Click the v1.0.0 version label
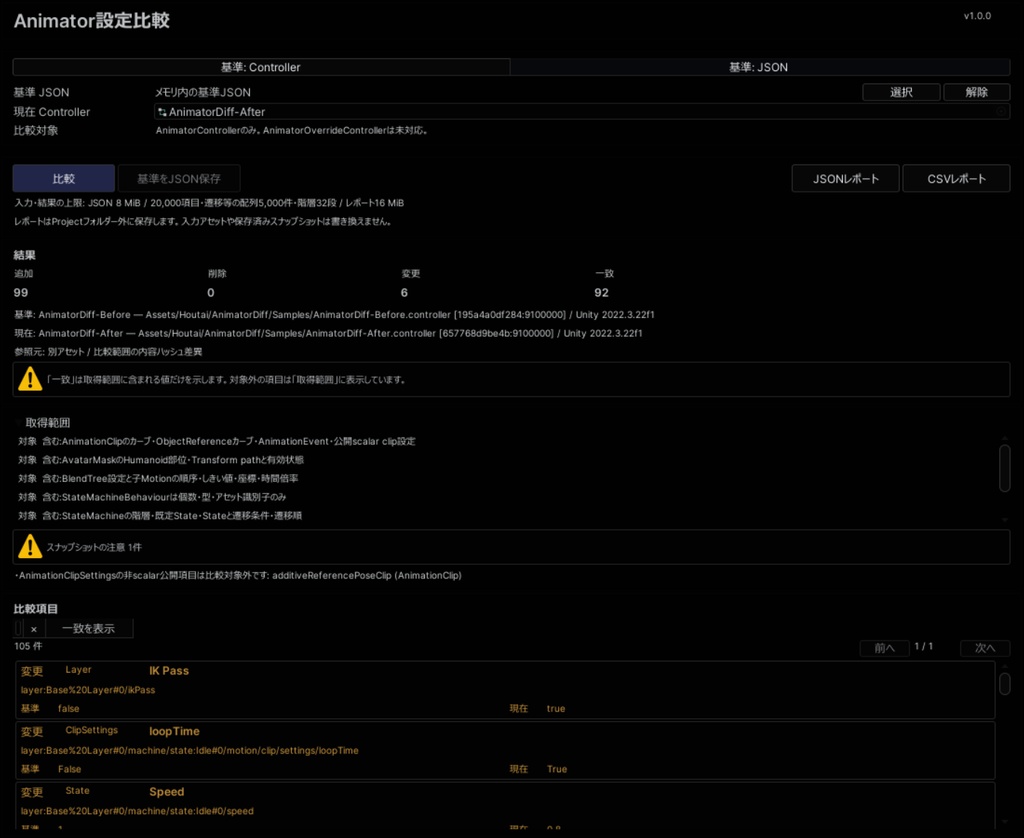 [x=978, y=16]
